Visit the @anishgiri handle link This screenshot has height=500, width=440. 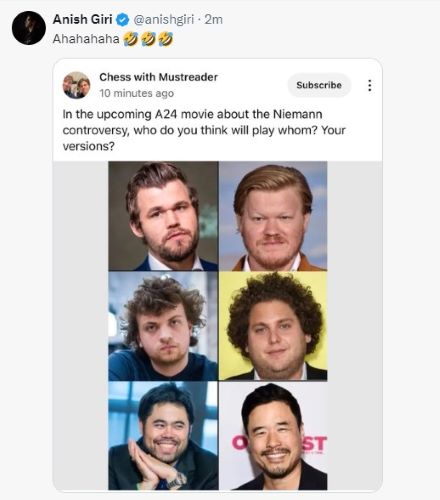click(x=163, y=20)
